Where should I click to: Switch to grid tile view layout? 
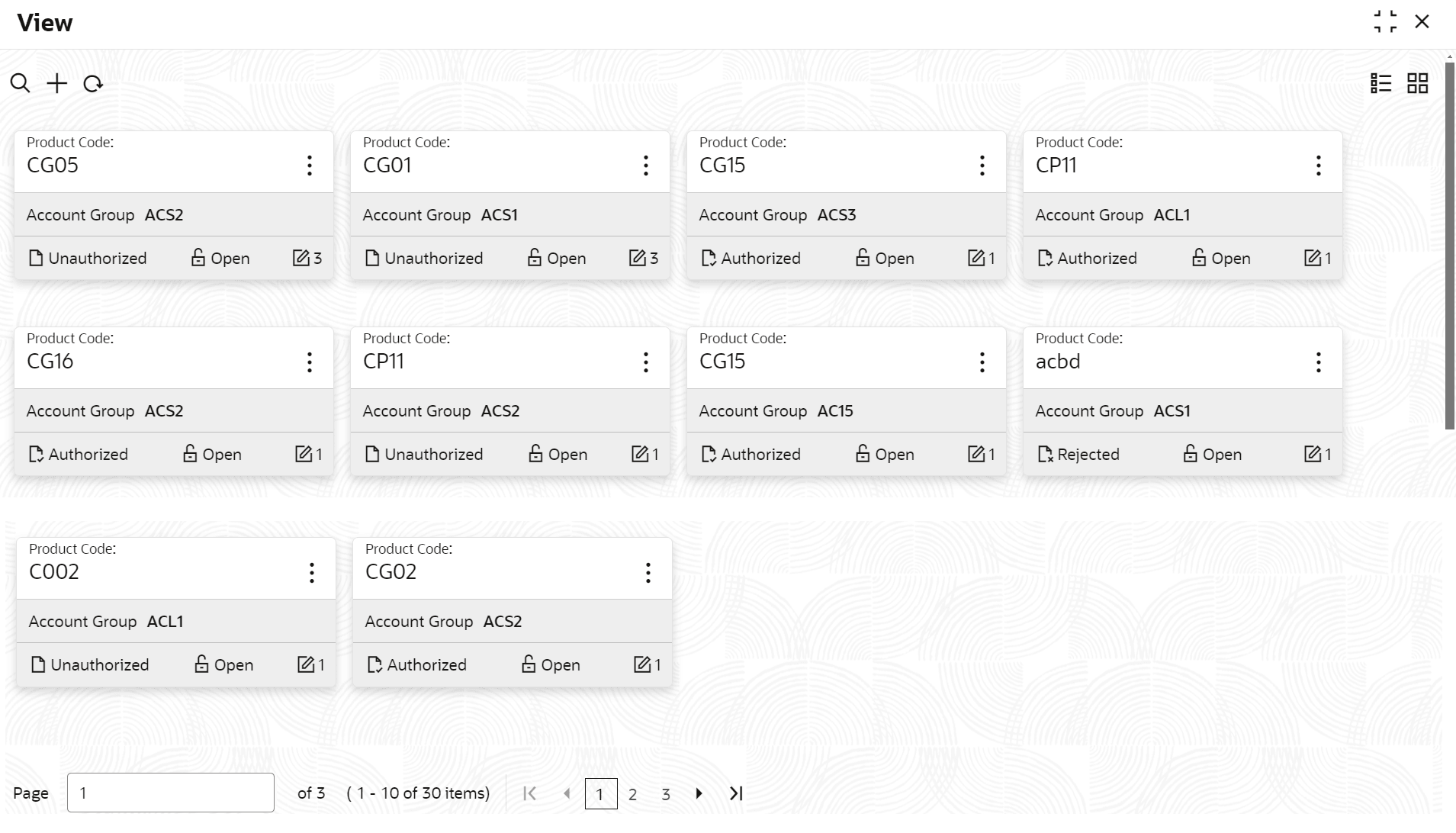tap(1417, 83)
